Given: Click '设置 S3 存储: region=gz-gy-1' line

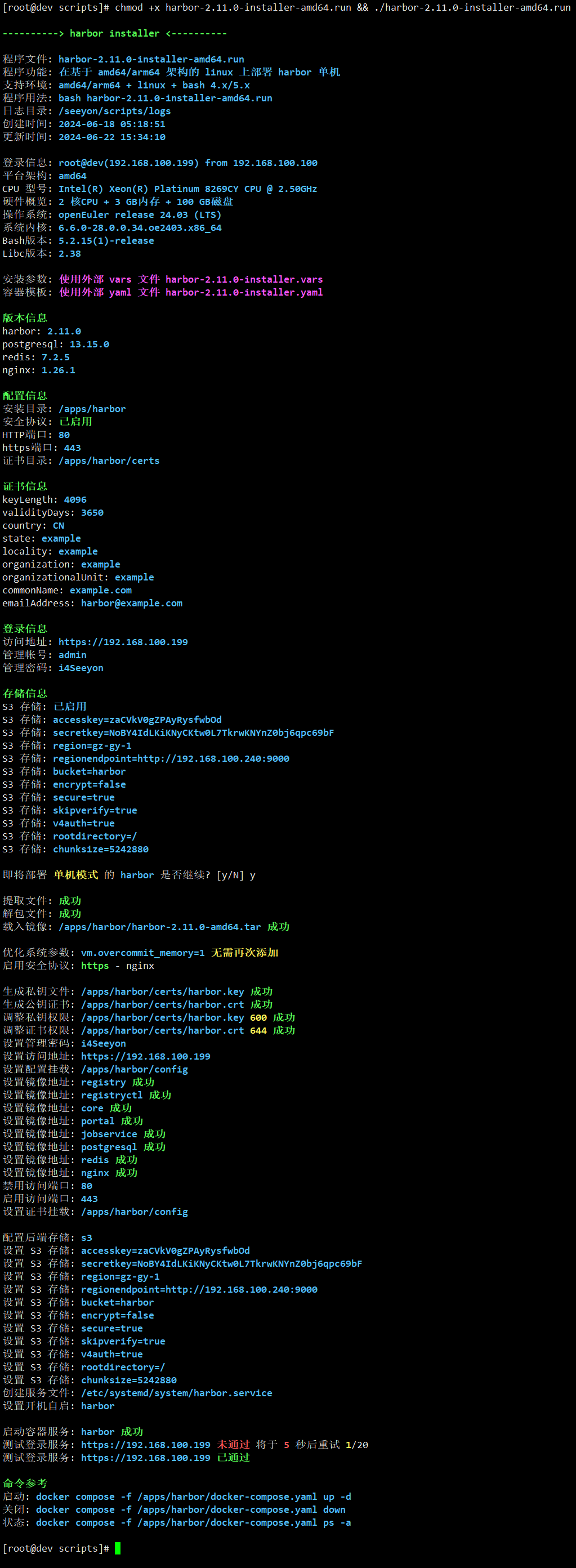Looking at the screenshot, I should pos(81,1276).
